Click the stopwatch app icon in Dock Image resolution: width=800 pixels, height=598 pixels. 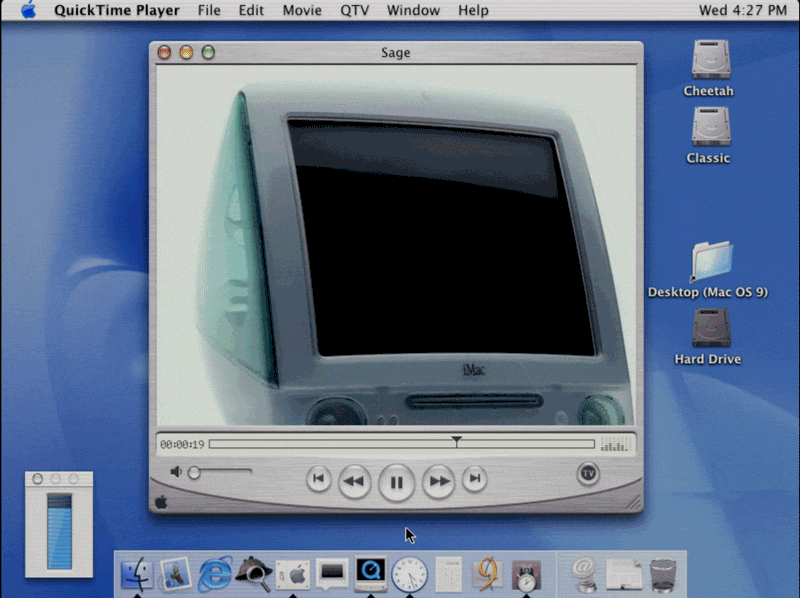(526, 576)
